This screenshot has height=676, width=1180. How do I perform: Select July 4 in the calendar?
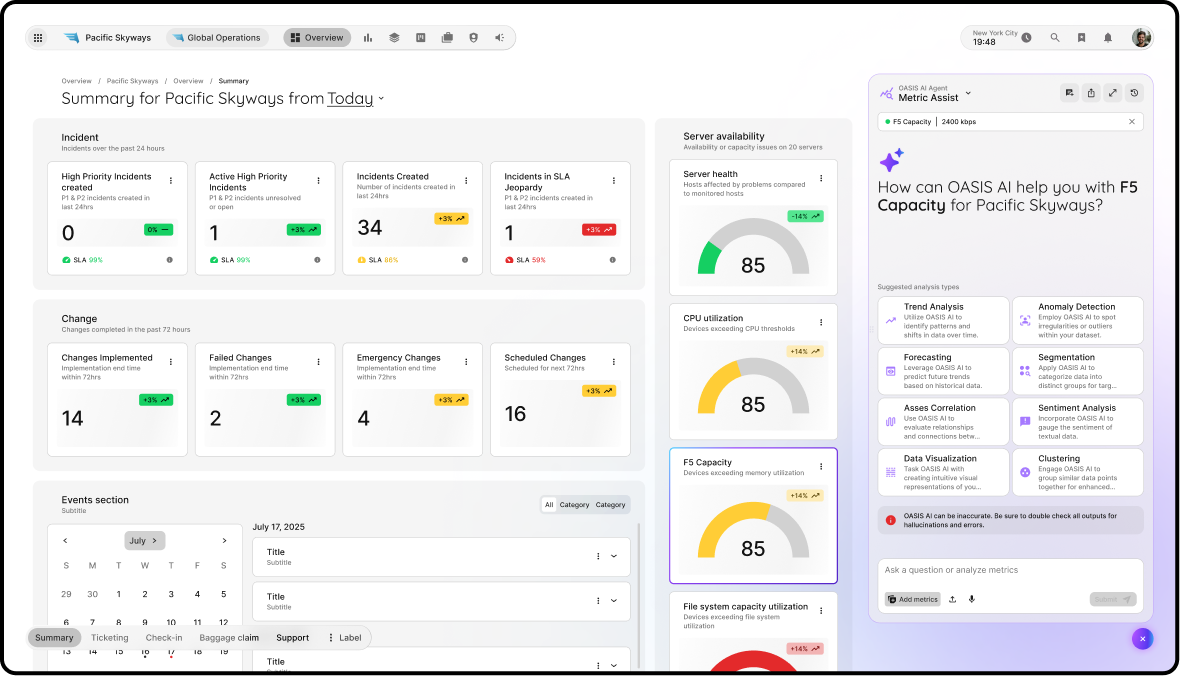point(197,594)
